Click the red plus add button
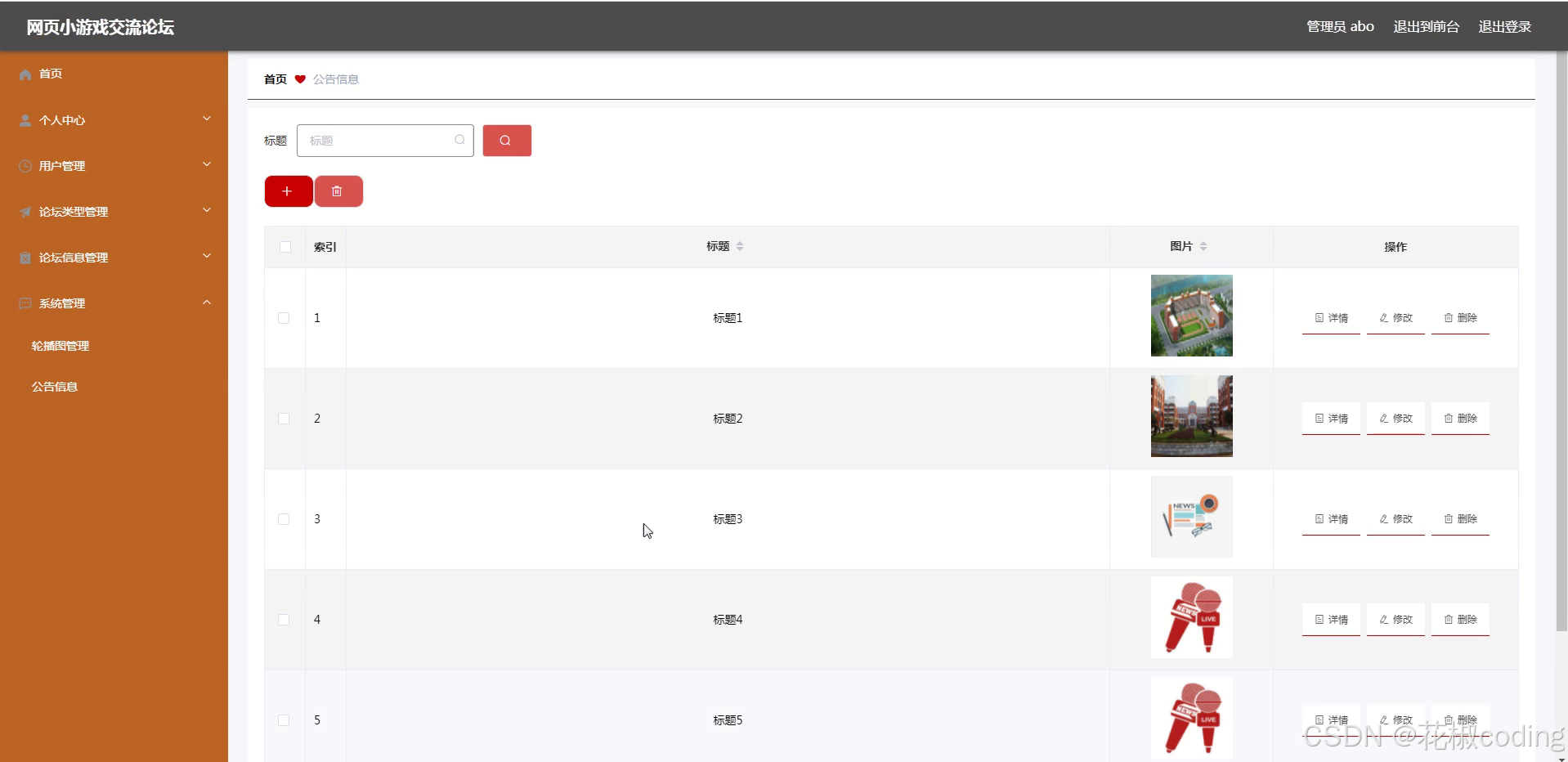1568x762 pixels. point(288,191)
